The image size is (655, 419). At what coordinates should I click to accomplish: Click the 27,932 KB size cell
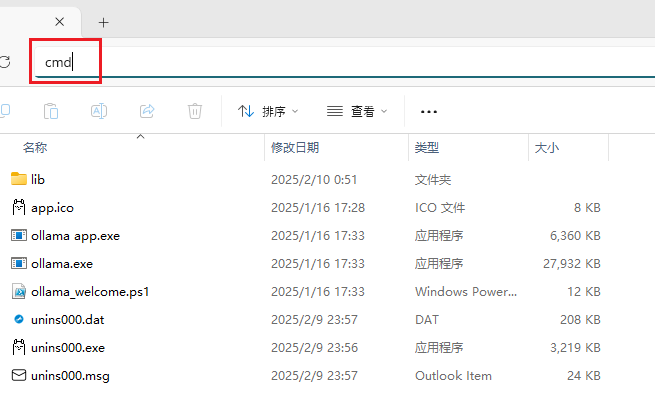point(572,264)
